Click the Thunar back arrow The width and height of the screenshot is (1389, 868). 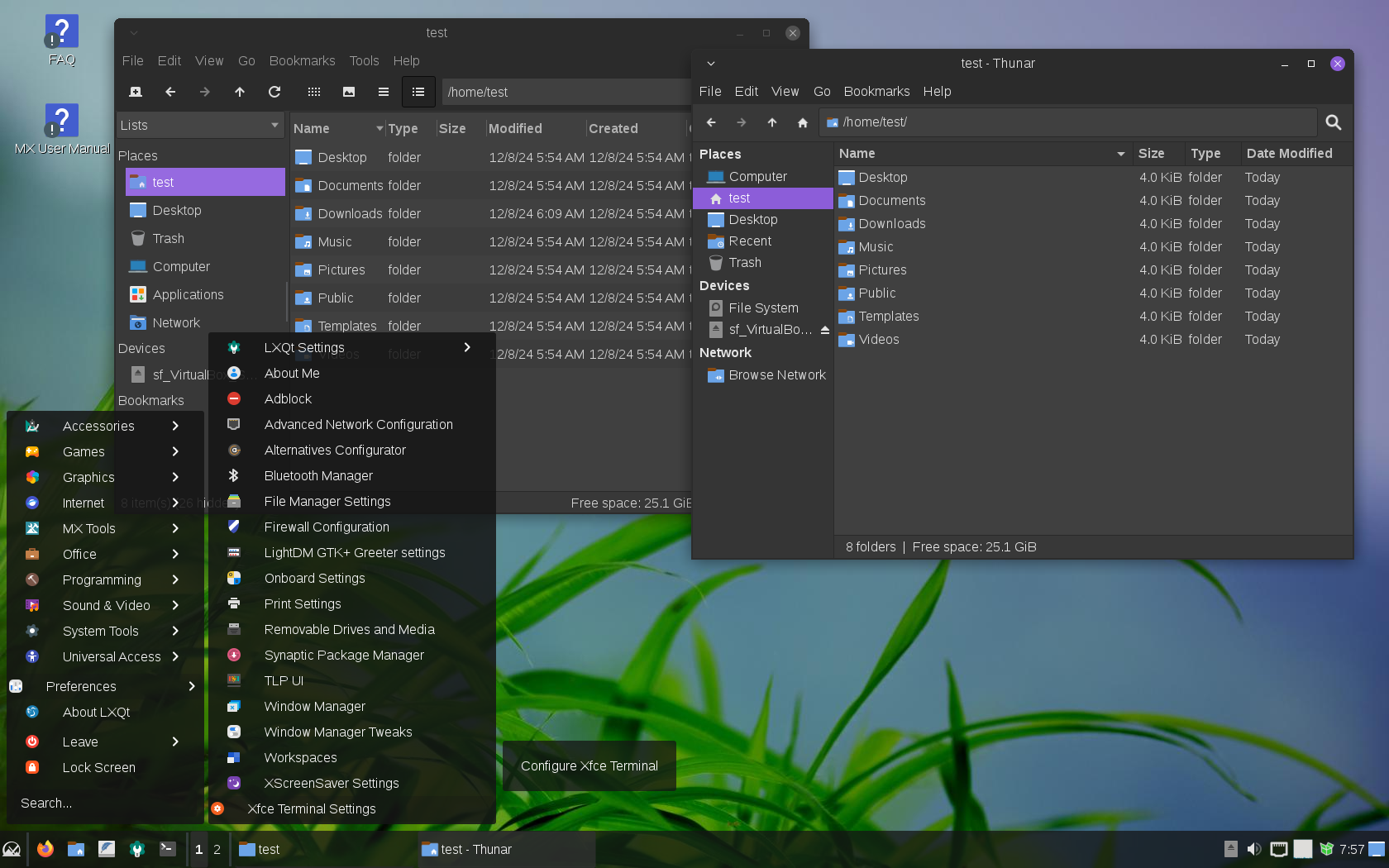click(711, 122)
